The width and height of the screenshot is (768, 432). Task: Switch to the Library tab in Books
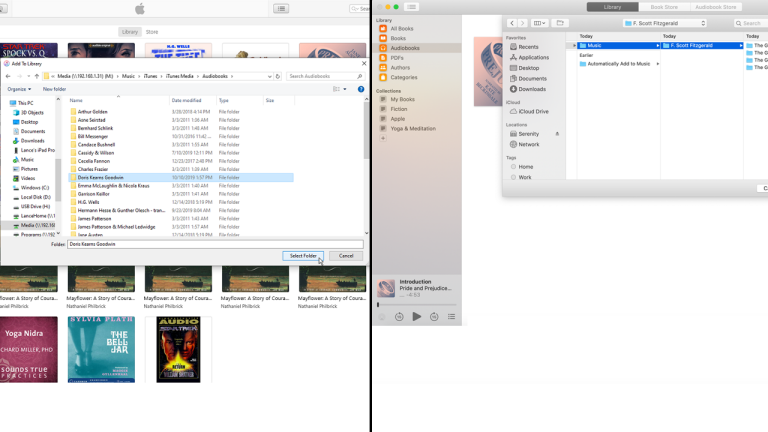tap(612, 7)
